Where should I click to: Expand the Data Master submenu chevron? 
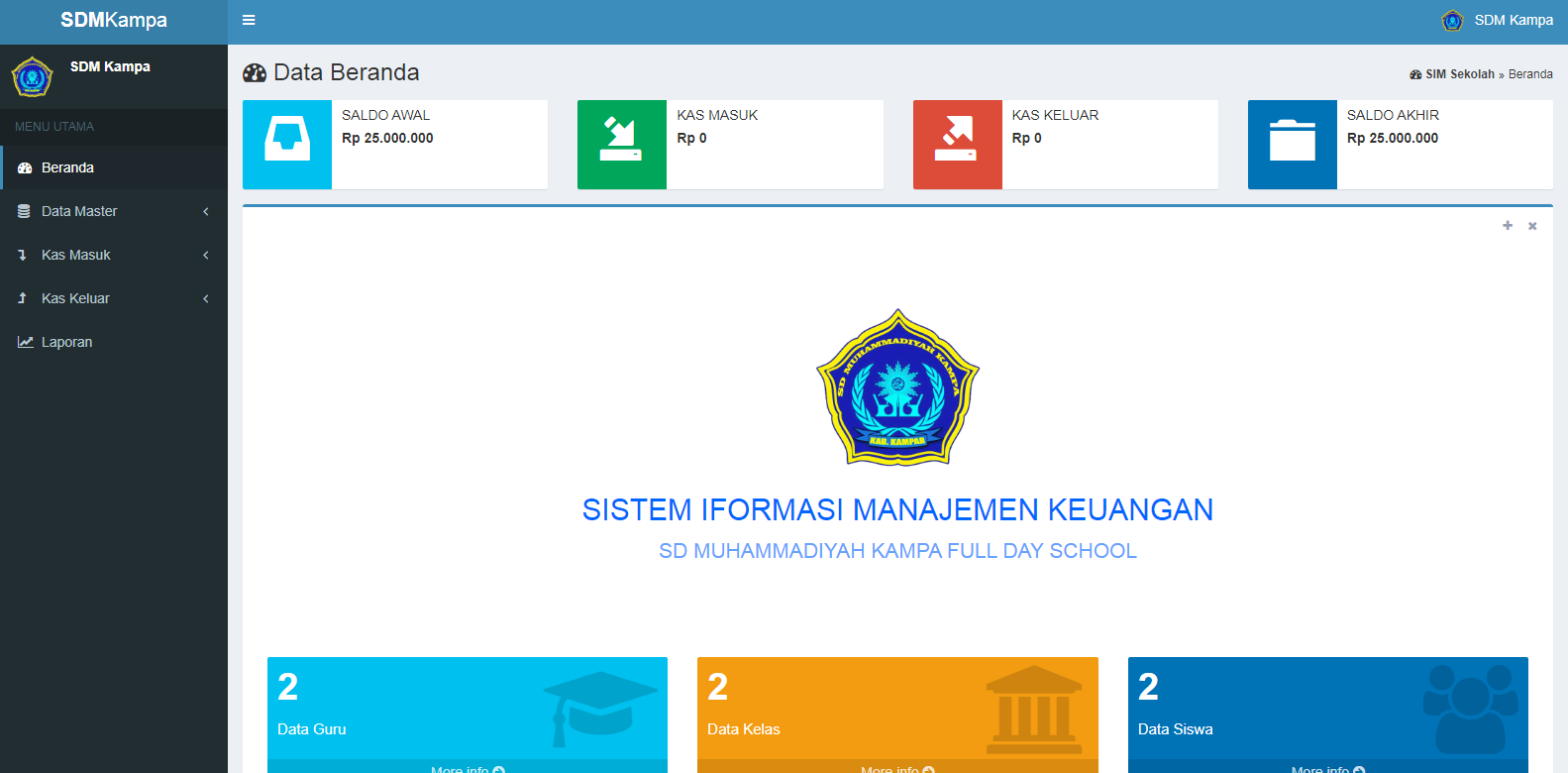click(x=206, y=211)
